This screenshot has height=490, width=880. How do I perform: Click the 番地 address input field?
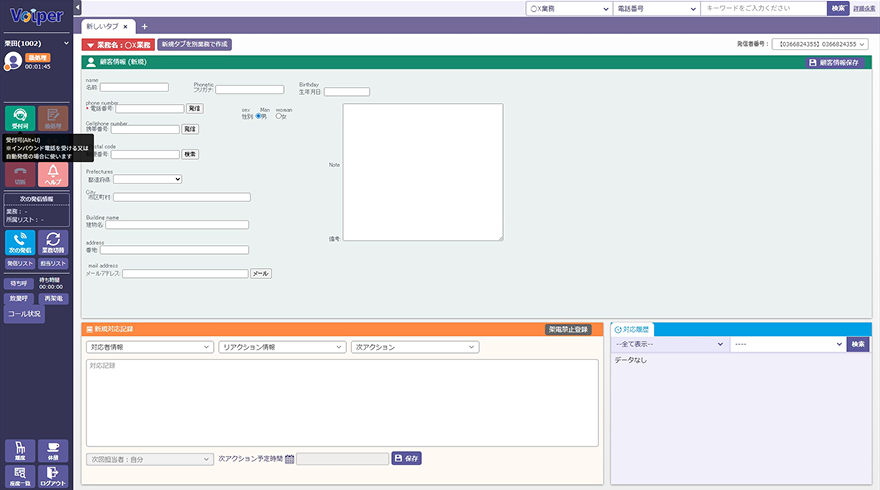(174, 250)
